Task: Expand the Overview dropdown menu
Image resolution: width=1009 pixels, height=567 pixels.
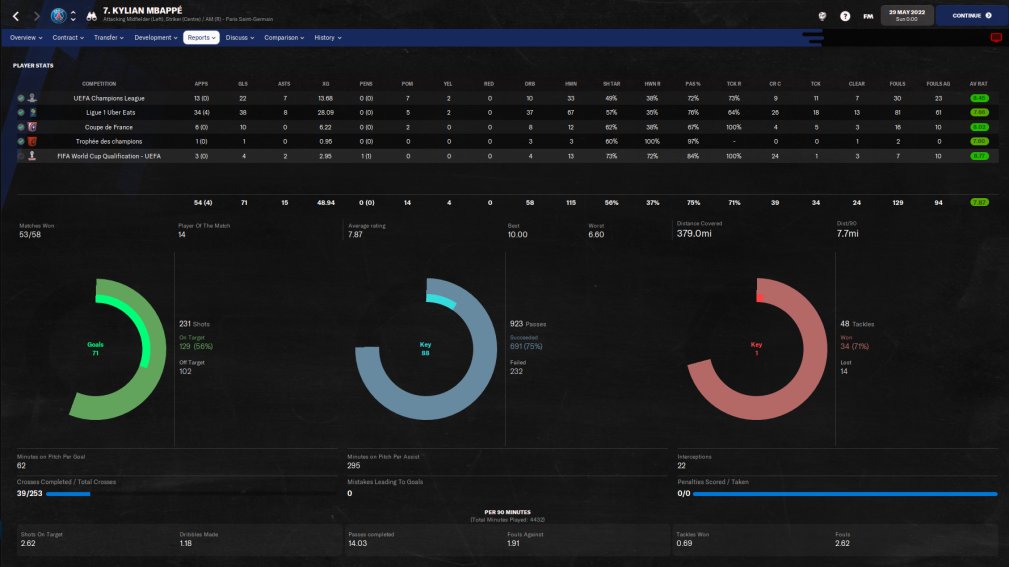Action: point(26,38)
